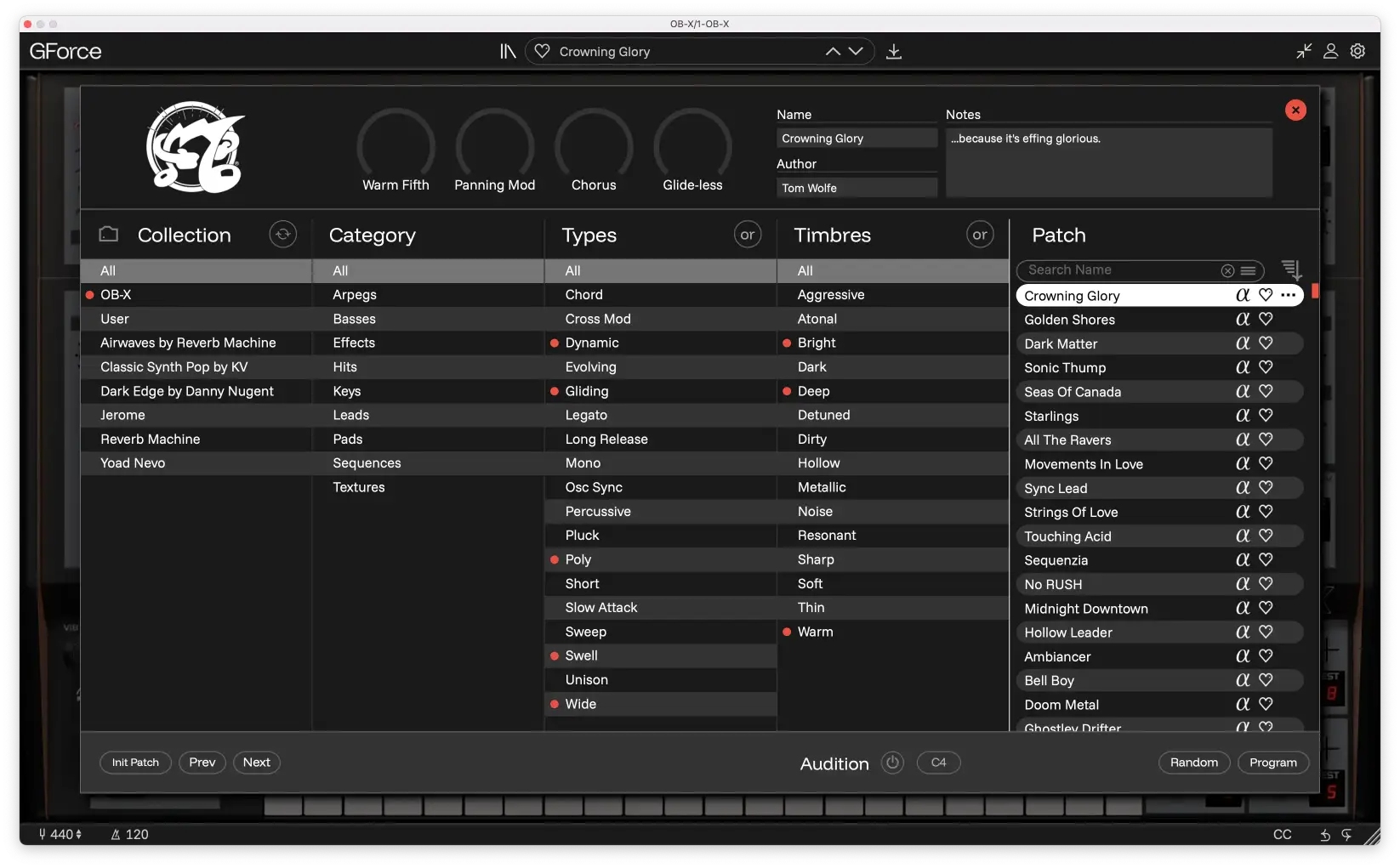Click the Prev button

tap(202, 763)
